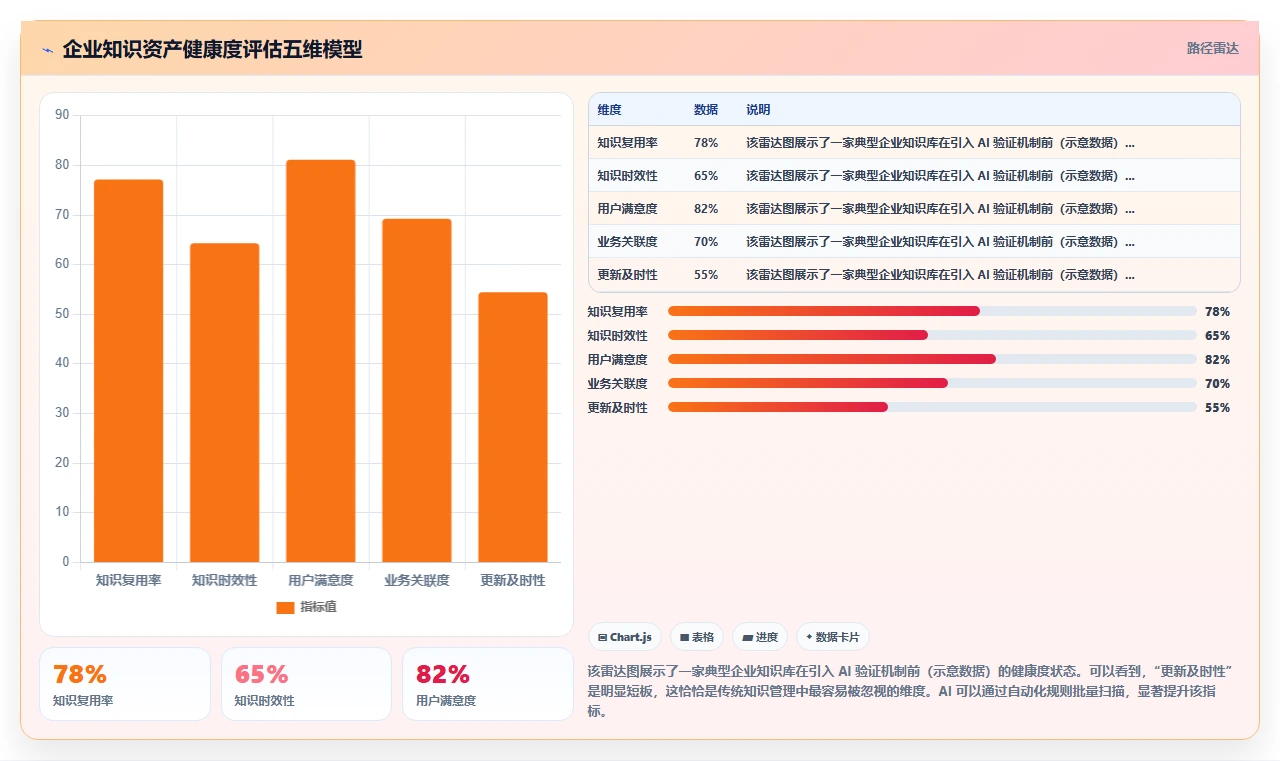Select the 业务关联度 row label in the table

628,242
